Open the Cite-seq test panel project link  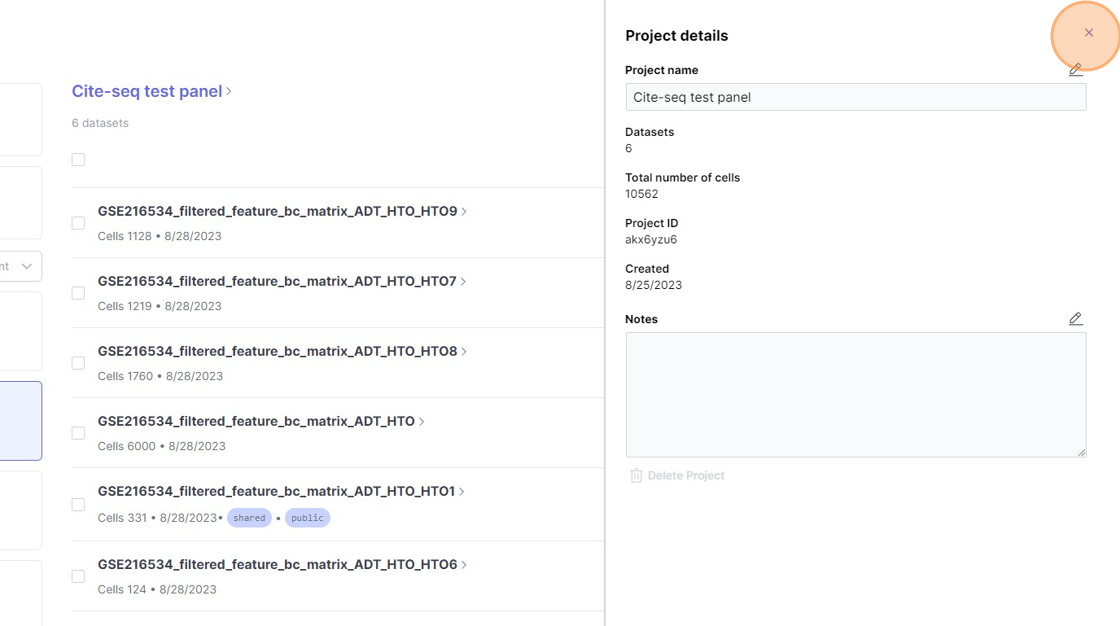[146, 91]
